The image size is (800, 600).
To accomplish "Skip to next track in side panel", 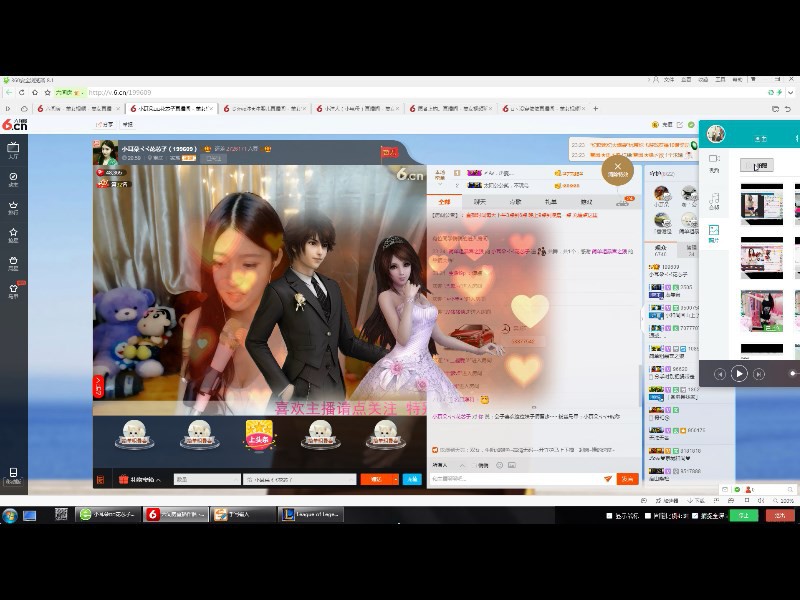I will [x=759, y=374].
